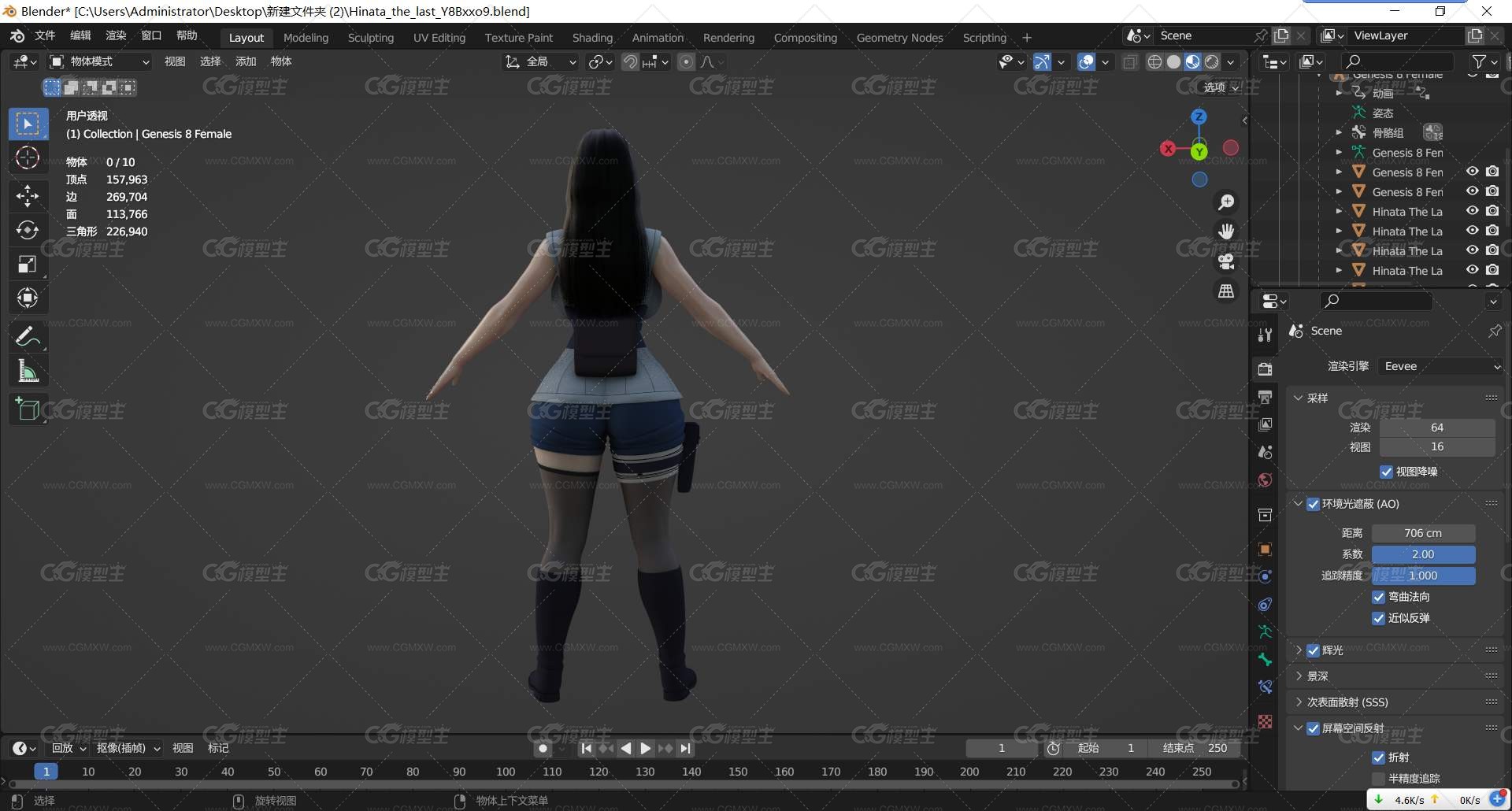This screenshot has height=811, width=1512.
Task: Switch to the Sculpting workspace tab
Action: point(371,38)
